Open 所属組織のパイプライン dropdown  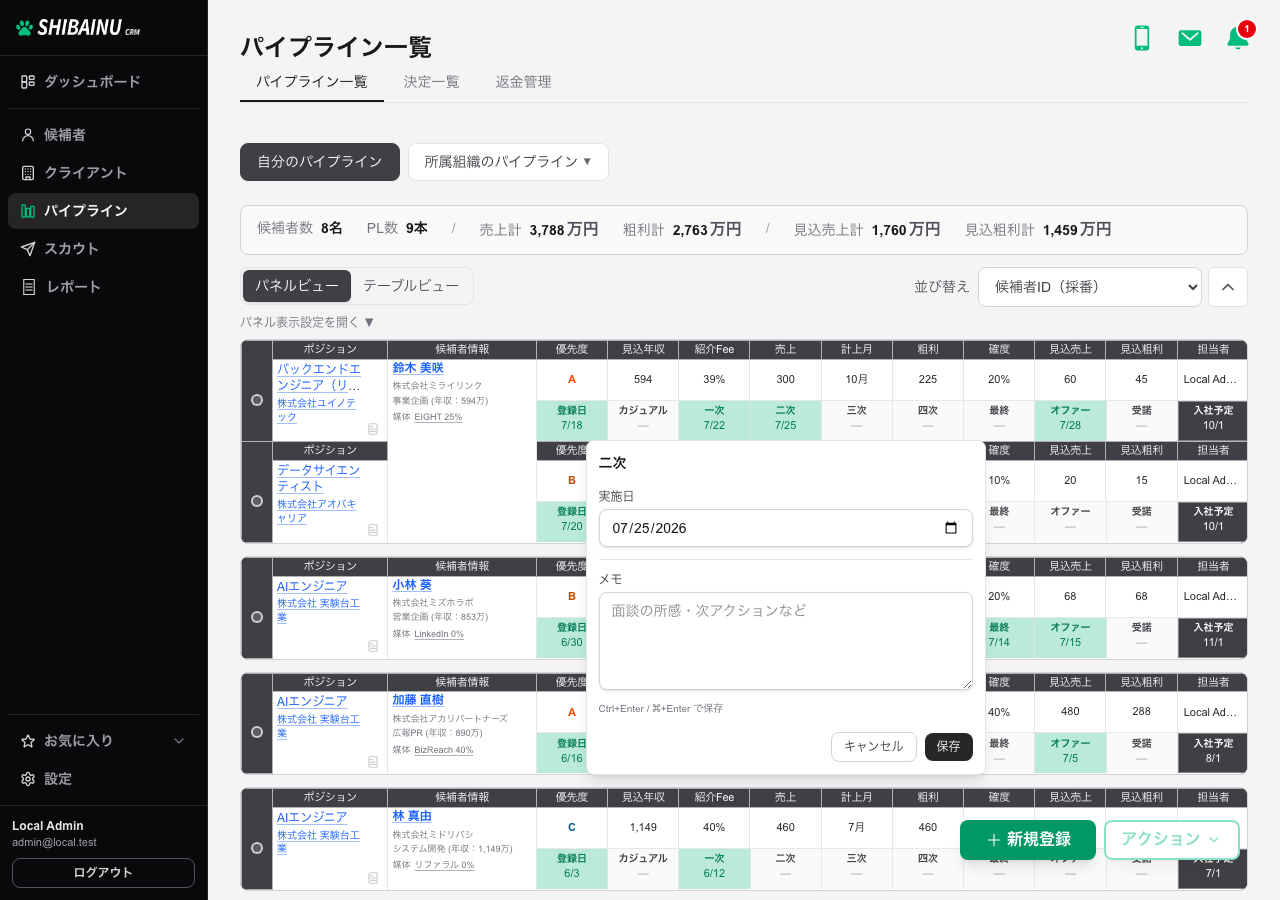click(508, 162)
